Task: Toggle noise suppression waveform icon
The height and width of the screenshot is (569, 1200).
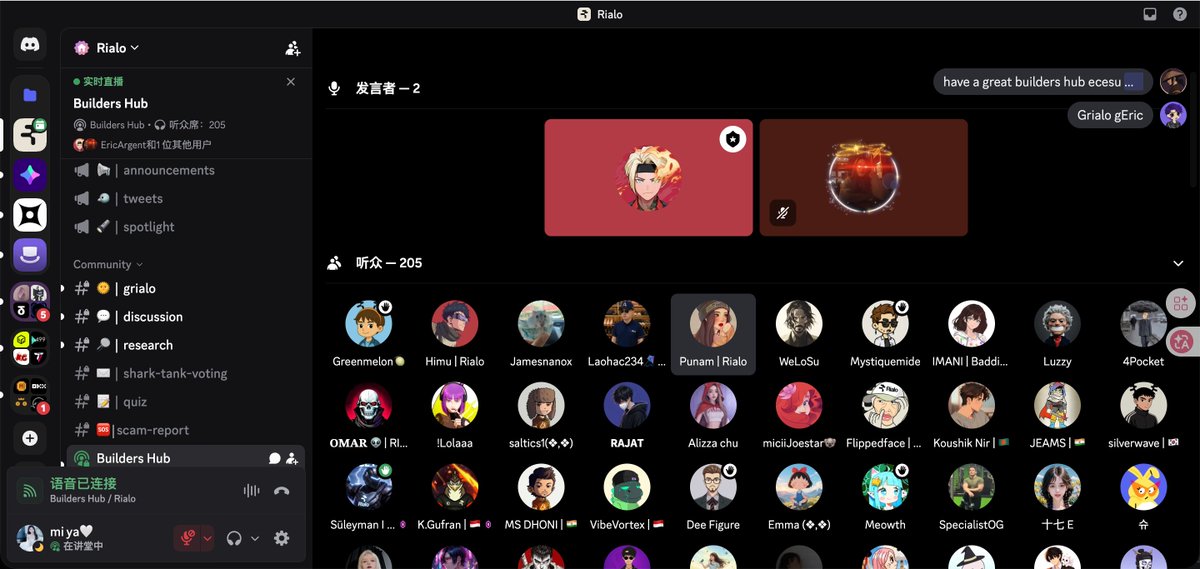Action: point(251,490)
